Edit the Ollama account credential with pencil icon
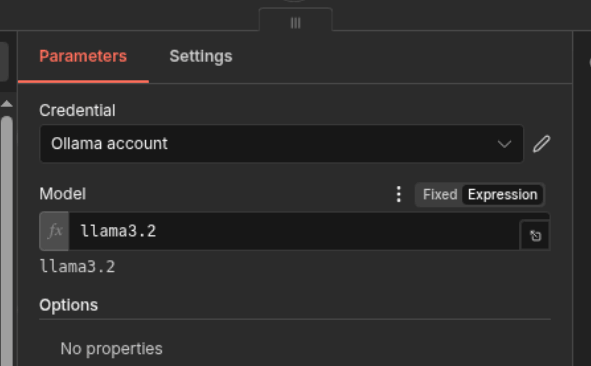 (x=541, y=144)
